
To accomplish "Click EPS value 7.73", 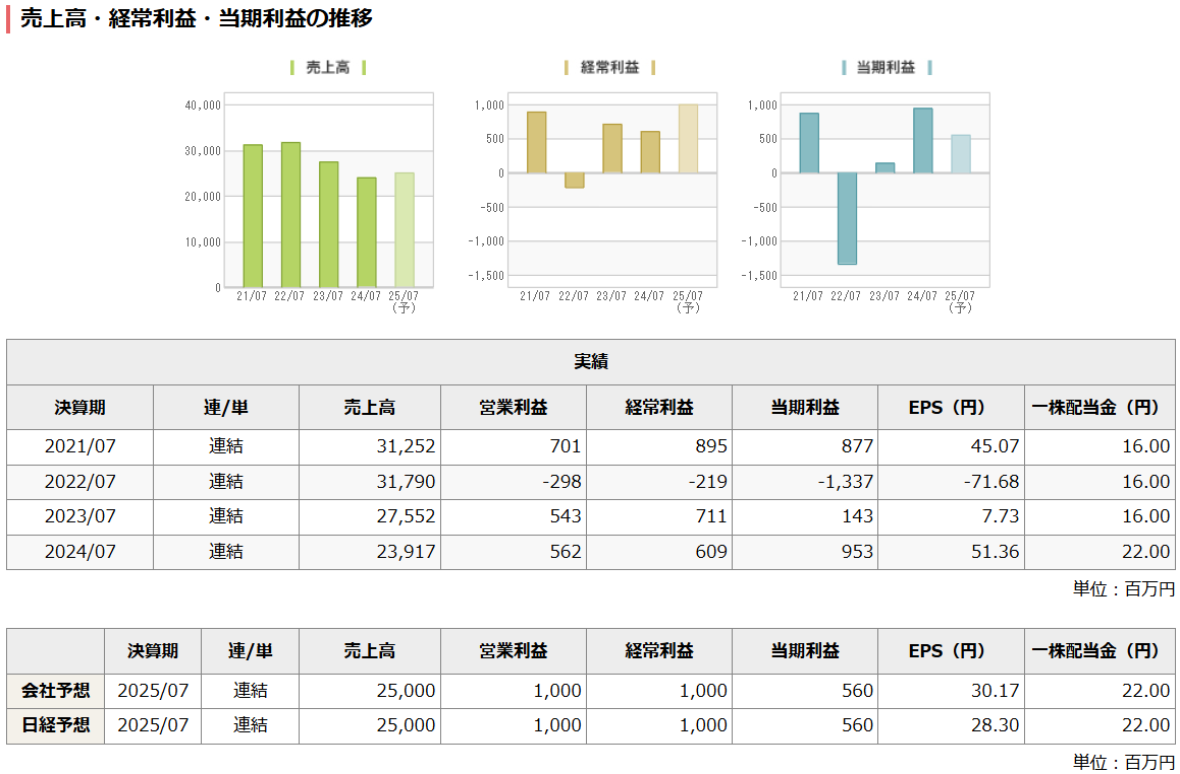I will tap(1002, 516).
